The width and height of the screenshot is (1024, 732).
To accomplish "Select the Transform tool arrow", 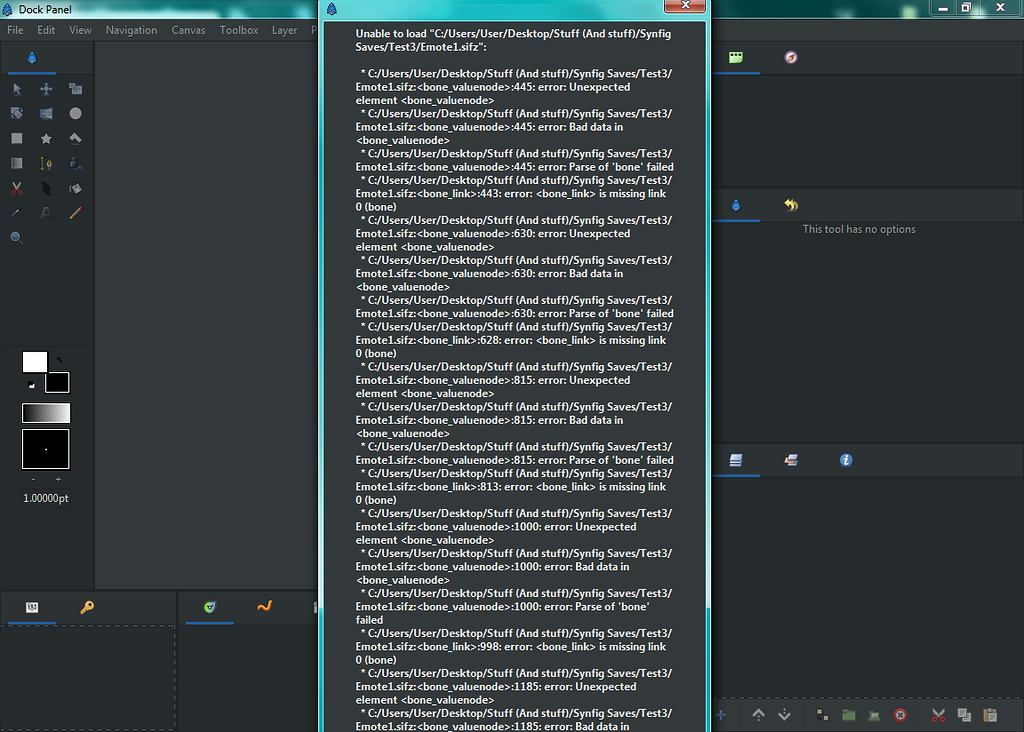I will [x=17, y=89].
